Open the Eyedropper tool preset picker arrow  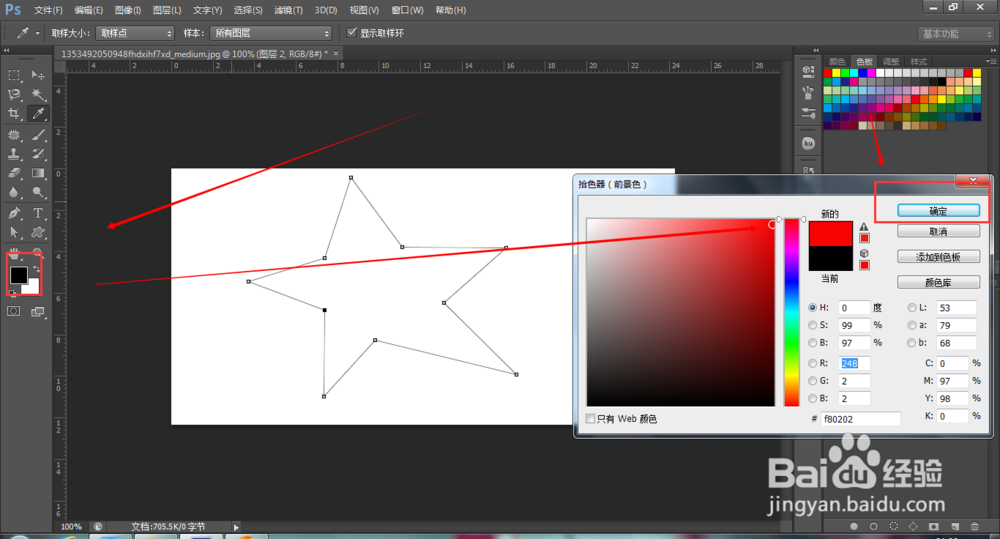tap(37, 33)
